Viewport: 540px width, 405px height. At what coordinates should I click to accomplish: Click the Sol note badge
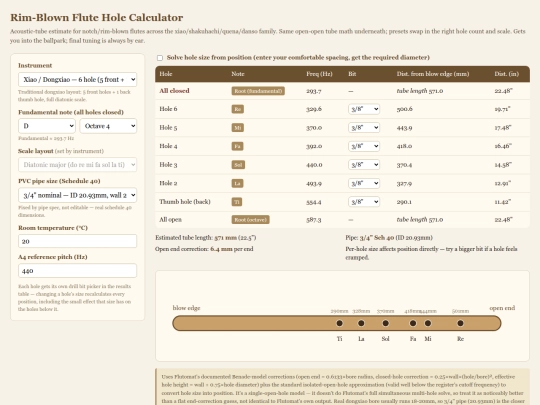click(x=238, y=165)
